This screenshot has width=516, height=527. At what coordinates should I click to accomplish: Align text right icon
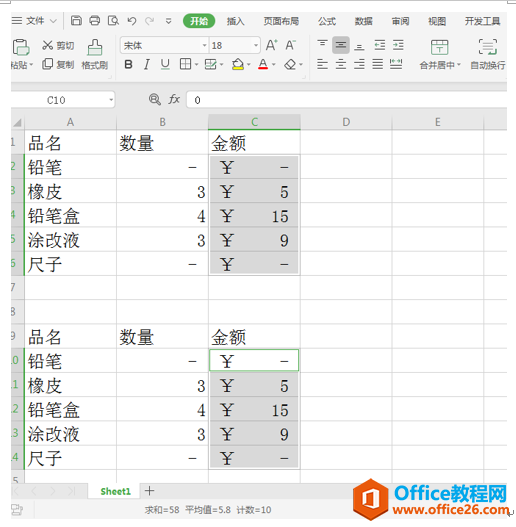click(x=359, y=64)
